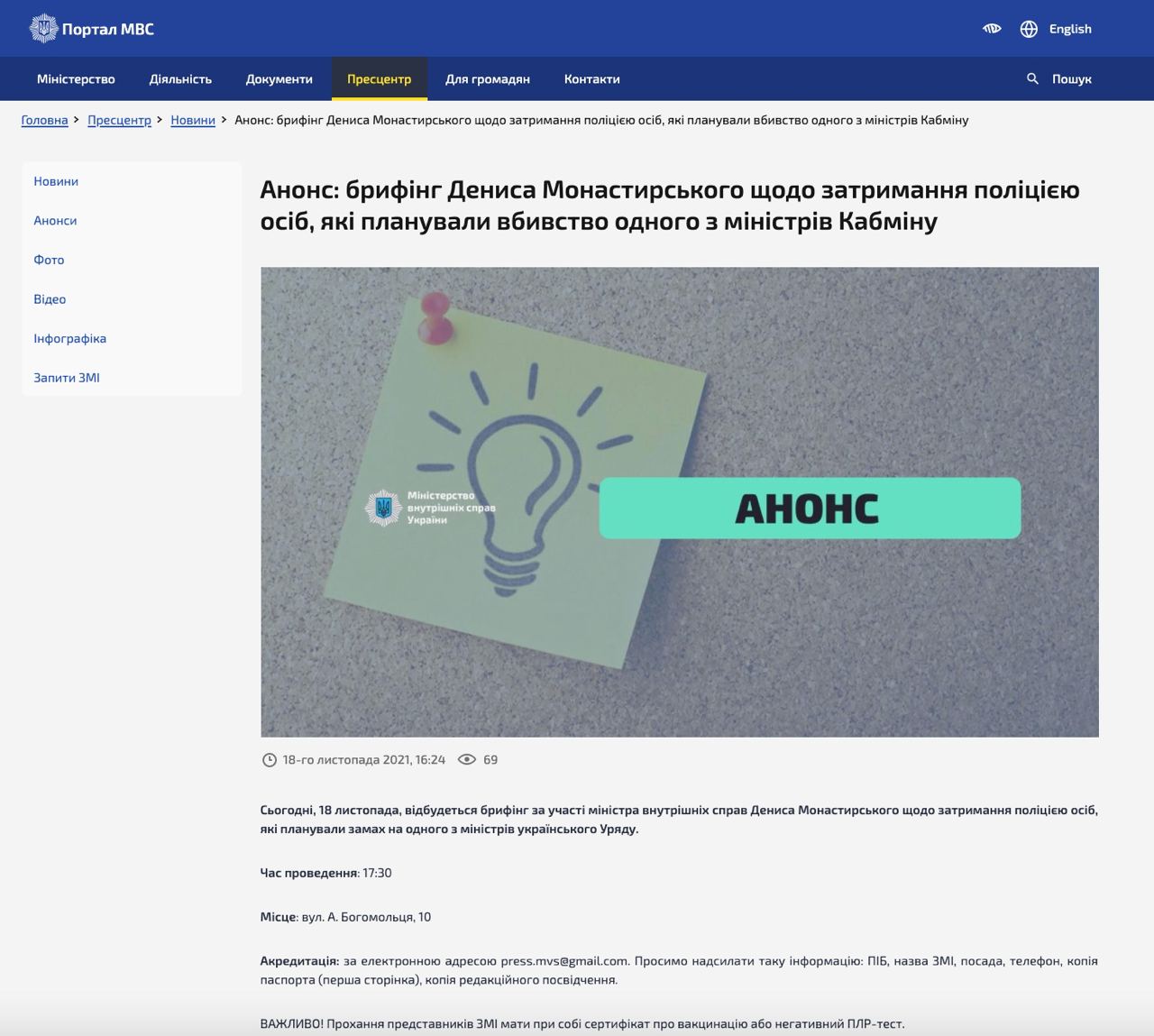Image resolution: width=1154 pixels, height=1036 pixels.
Task: Open Новини in the sidebar
Action: 56,181
